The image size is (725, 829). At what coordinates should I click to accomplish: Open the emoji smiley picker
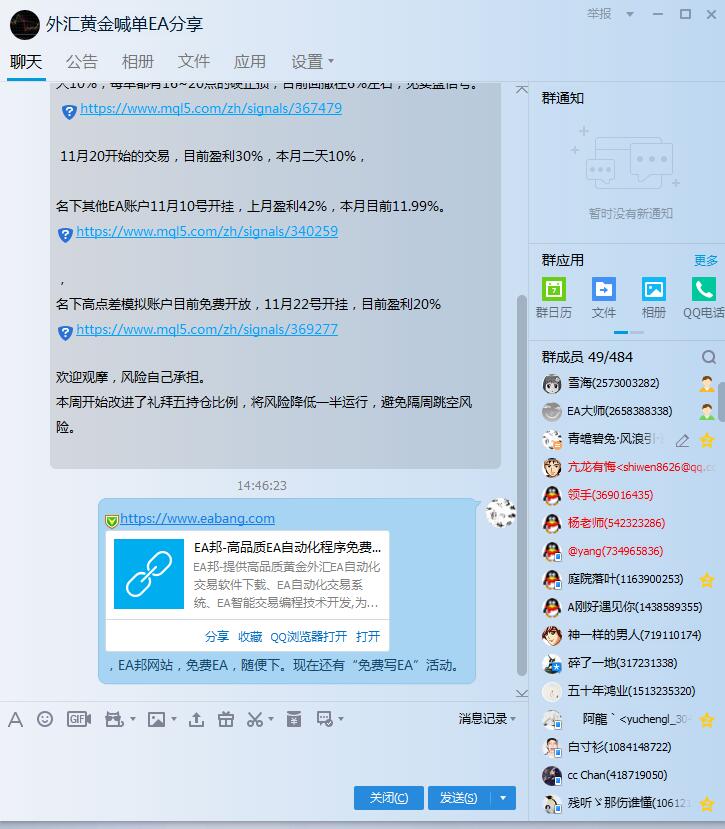(45, 719)
